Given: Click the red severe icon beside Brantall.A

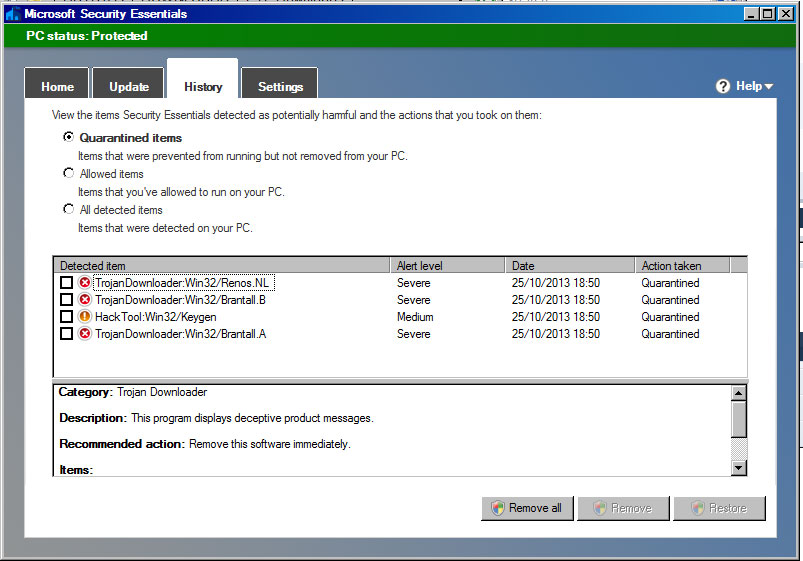Looking at the screenshot, I should click(85, 334).
